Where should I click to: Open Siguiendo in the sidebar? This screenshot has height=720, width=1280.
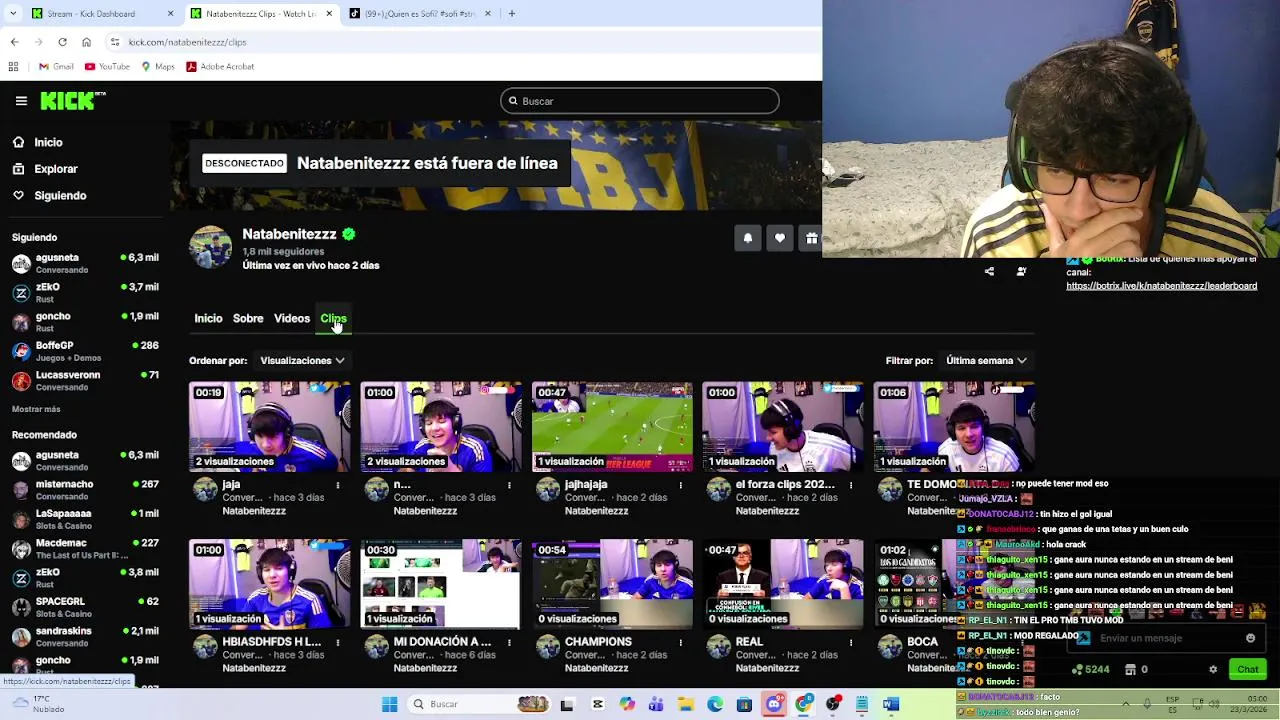[60, 196]
